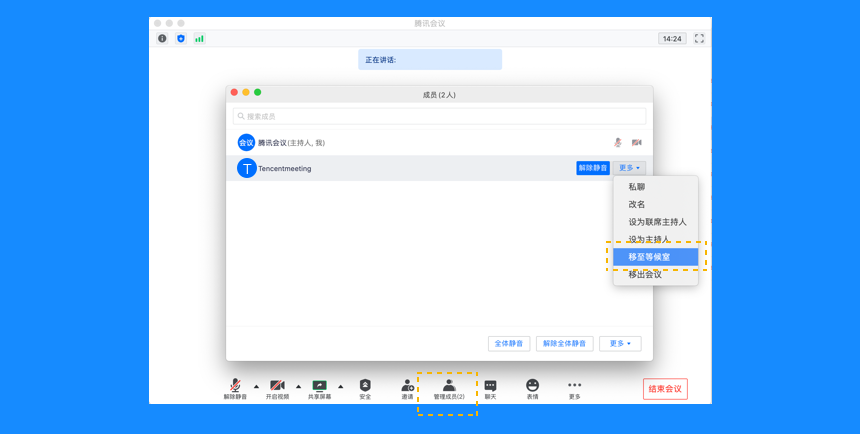Screen dimensions: 860x434
Task: Expand video options arrow beside camera
Action: click(x=298, y=386)
